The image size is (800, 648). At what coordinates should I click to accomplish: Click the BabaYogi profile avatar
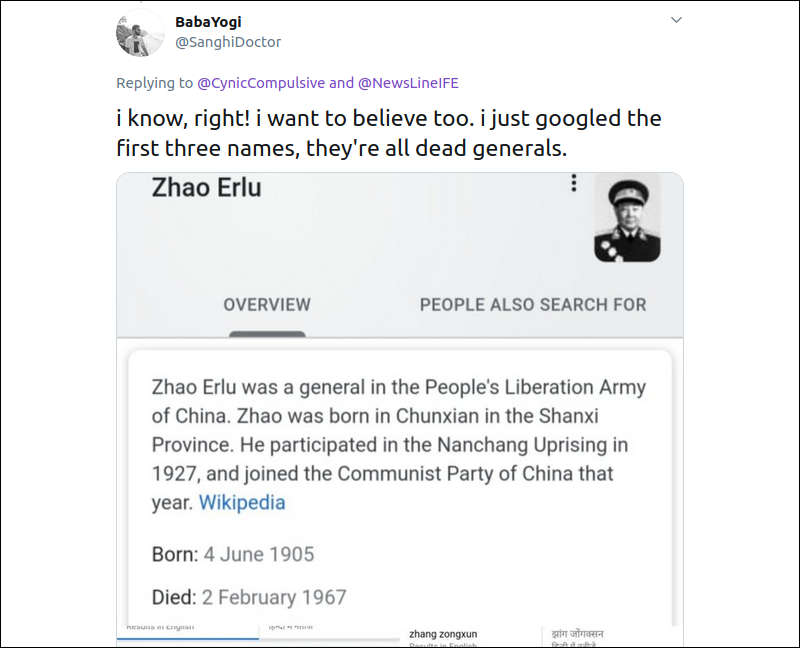point(140,33)
